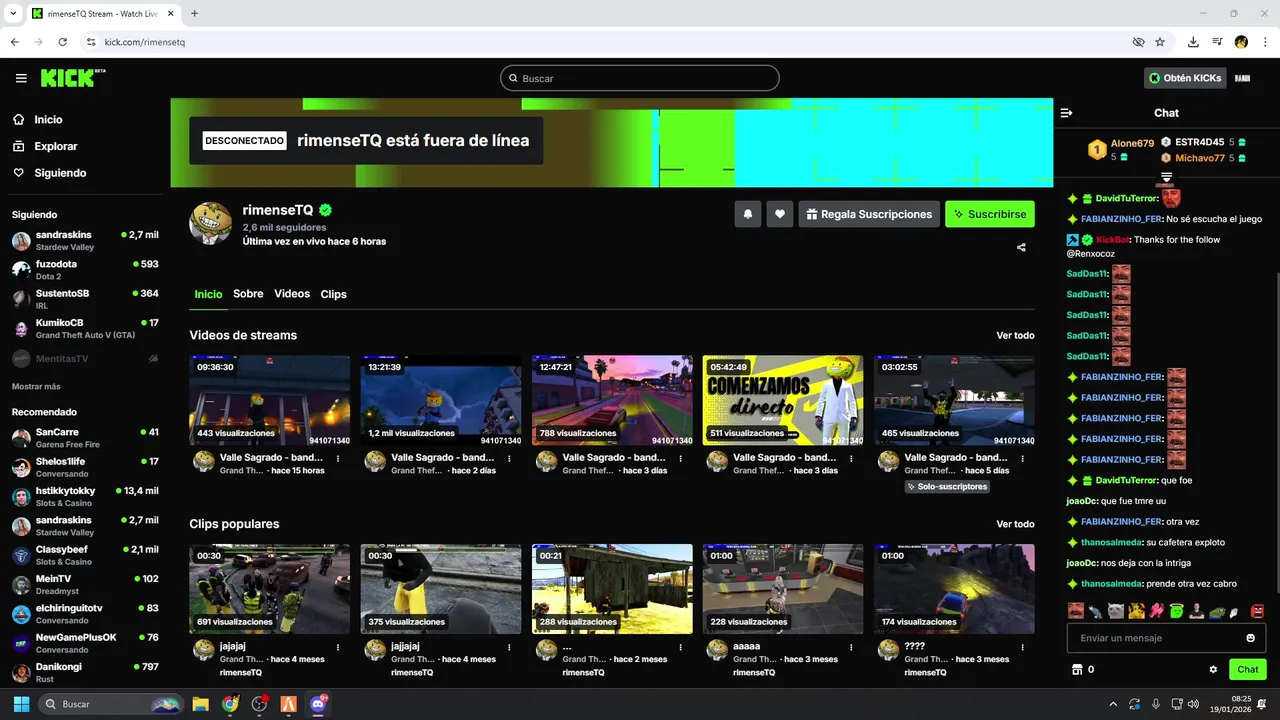This screenshot has width=1280, height=720.
Task: Open fuzodota channel in sidebar
Action: coord(85,270)
